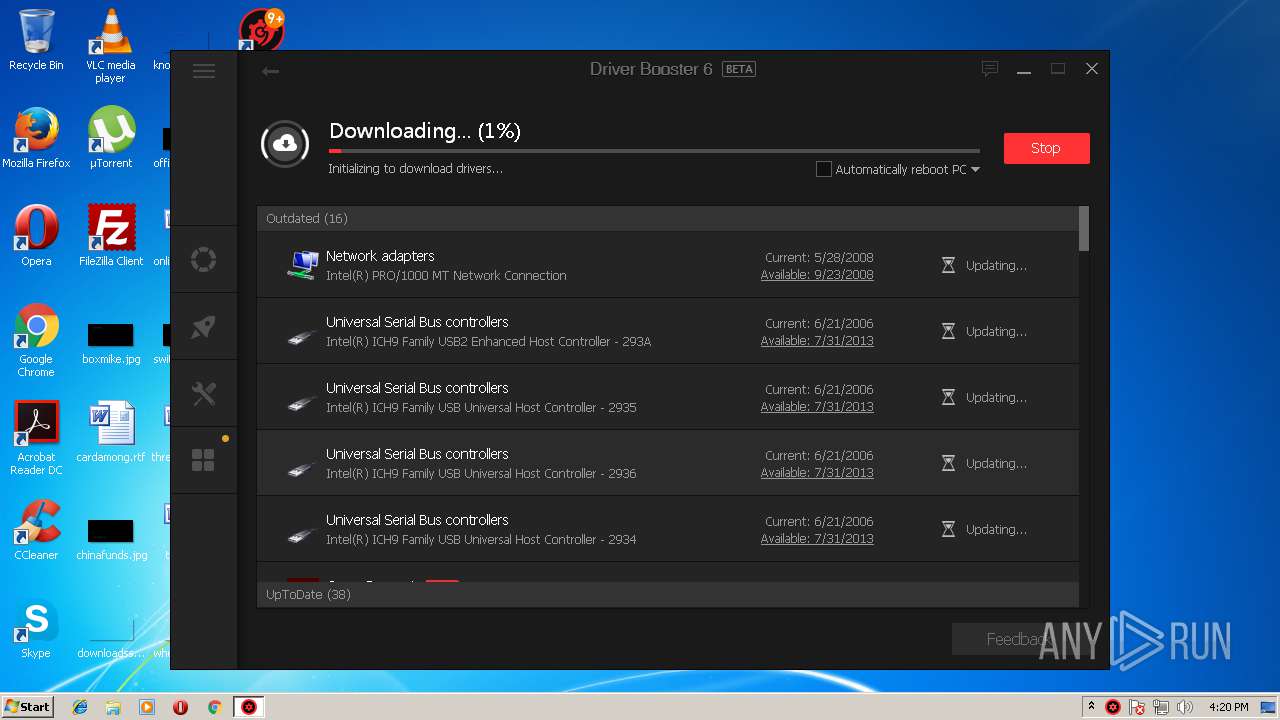This screenshot has width=1280, height=720.
Task: Open Windows Start menu
Action: point(27,706)
